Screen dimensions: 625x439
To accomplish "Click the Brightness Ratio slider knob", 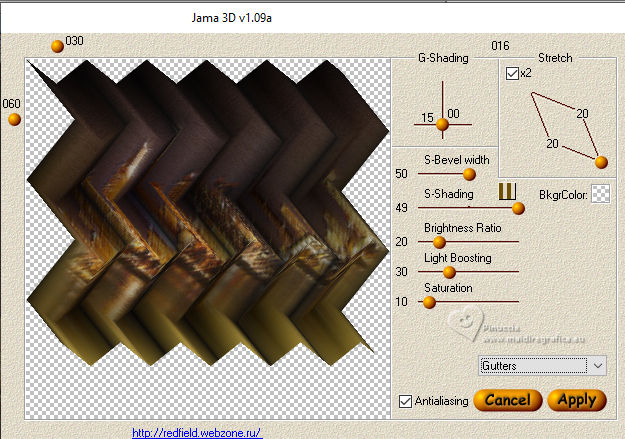I will pyautogui.click(x=439, y=242).
